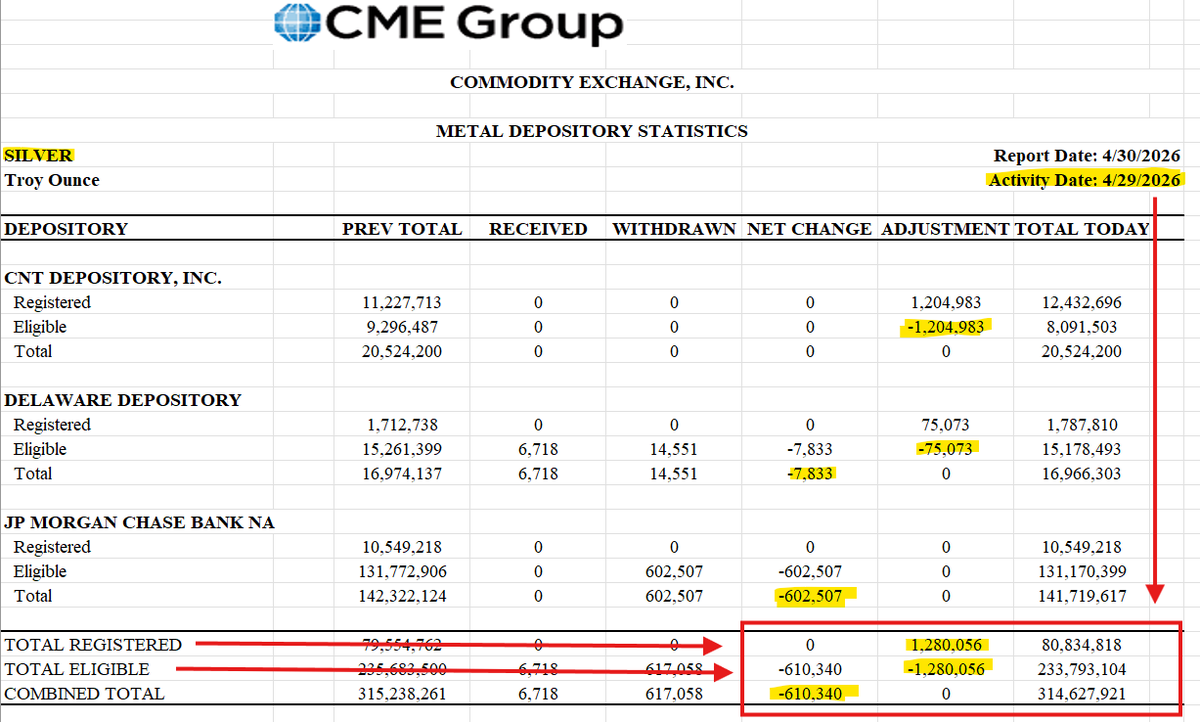This screenshot has width=1200, height=722.
Task: Click Delaware Total prev total 16,974,137
Action: [402, 473]
